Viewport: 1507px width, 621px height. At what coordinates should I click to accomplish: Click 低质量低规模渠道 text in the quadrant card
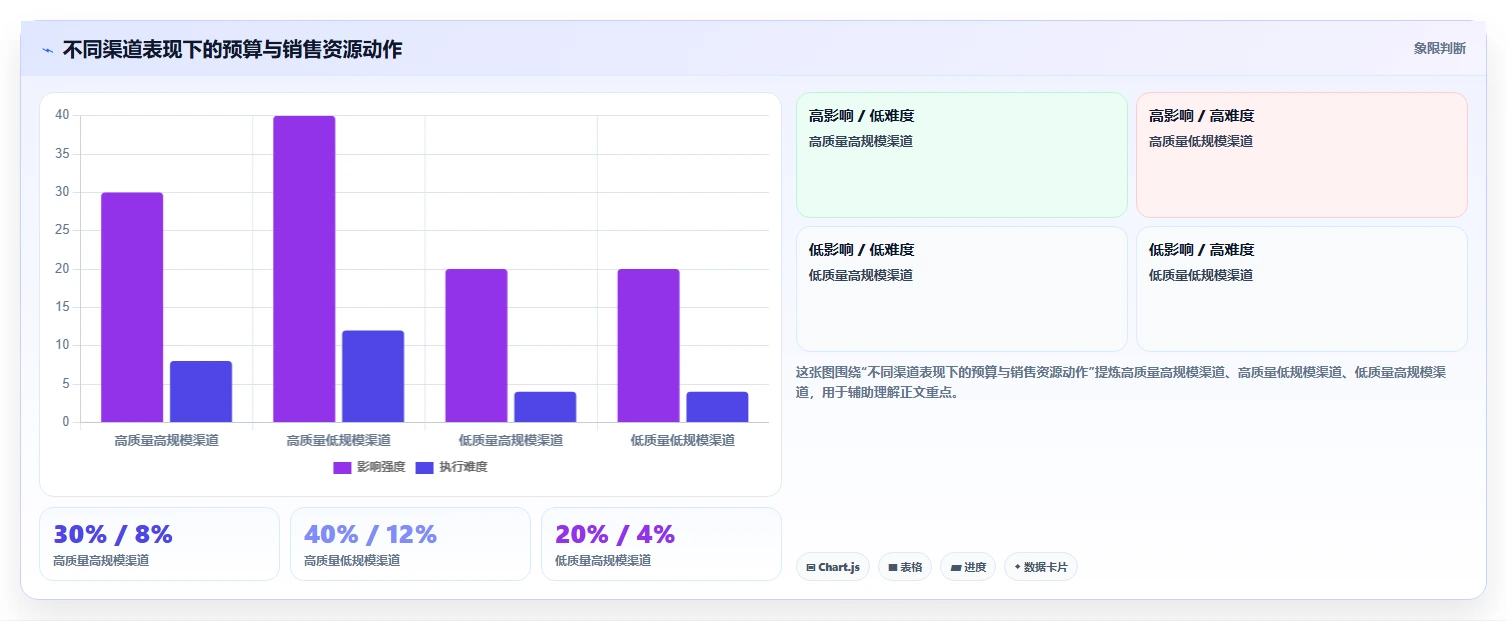(1201, 275)
